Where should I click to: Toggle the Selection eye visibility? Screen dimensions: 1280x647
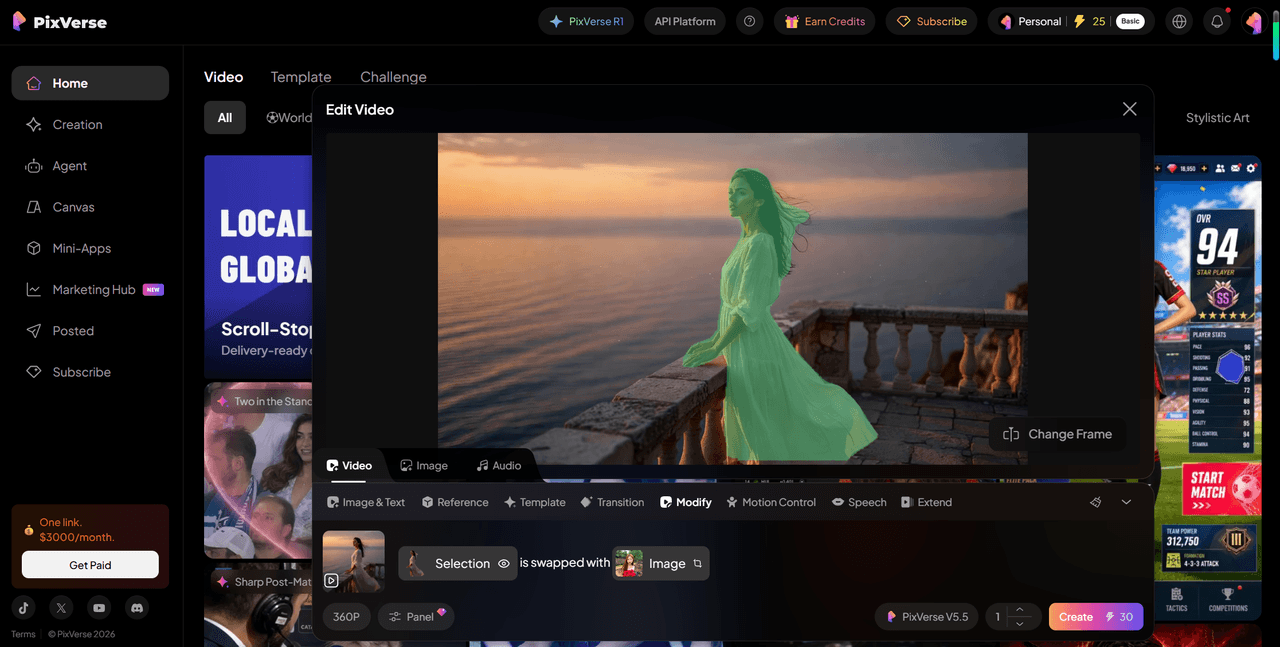[x=504, y=564]
